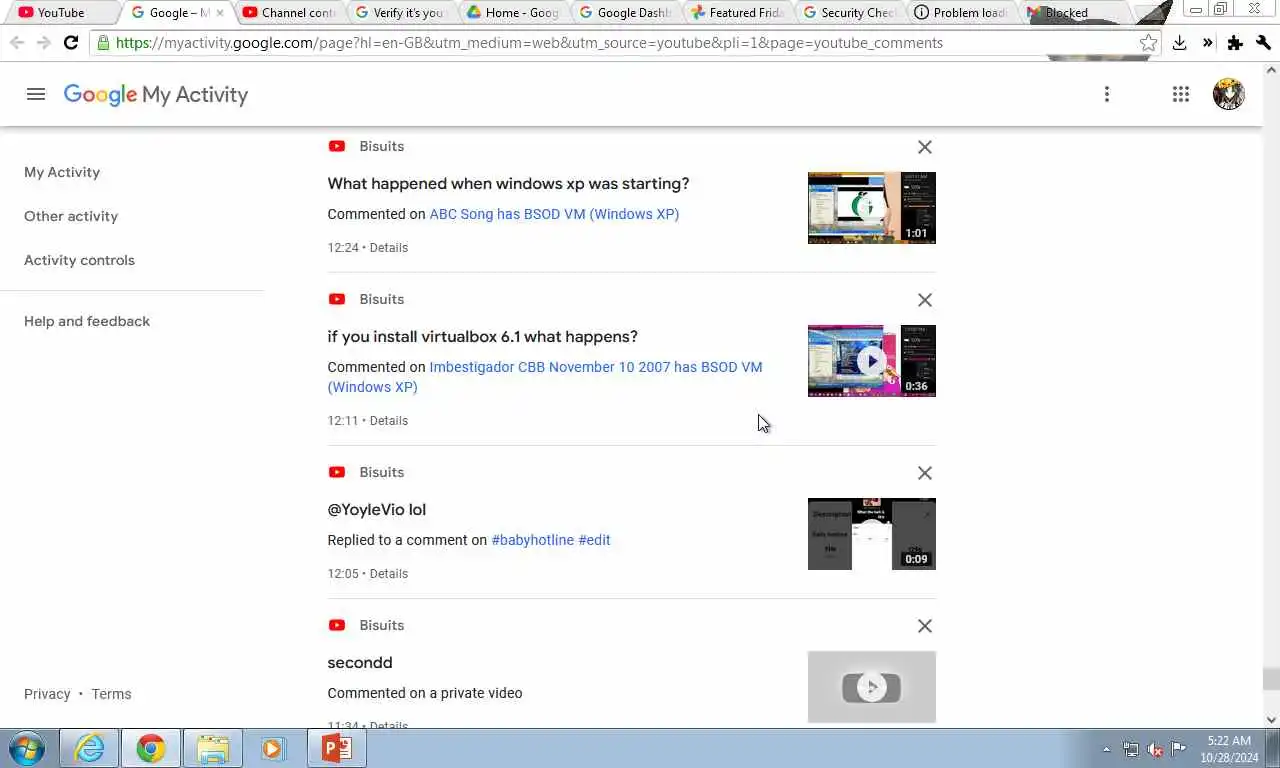This screenshot has width=1280, height=768.
Task: Click YouTube icon beside Bisuits above @YoyleVio comment
Action: (337, 472)
